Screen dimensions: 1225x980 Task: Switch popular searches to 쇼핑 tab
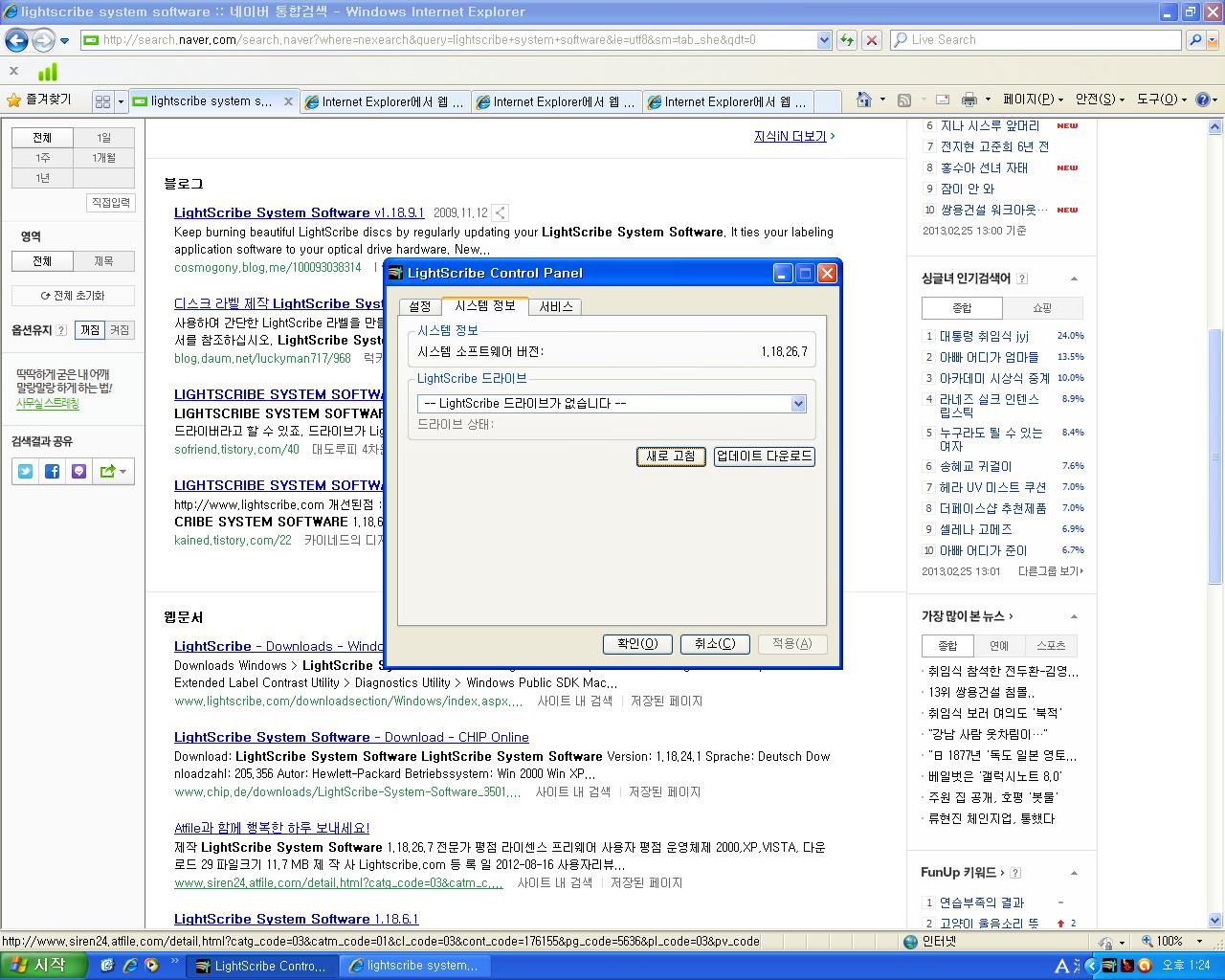[x=1042, y=308]
